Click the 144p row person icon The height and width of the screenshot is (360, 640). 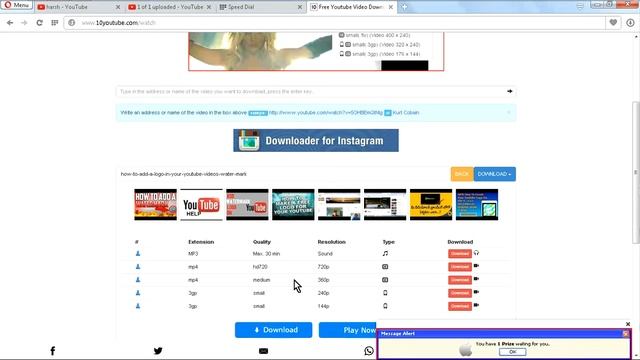tap(138, 306)
